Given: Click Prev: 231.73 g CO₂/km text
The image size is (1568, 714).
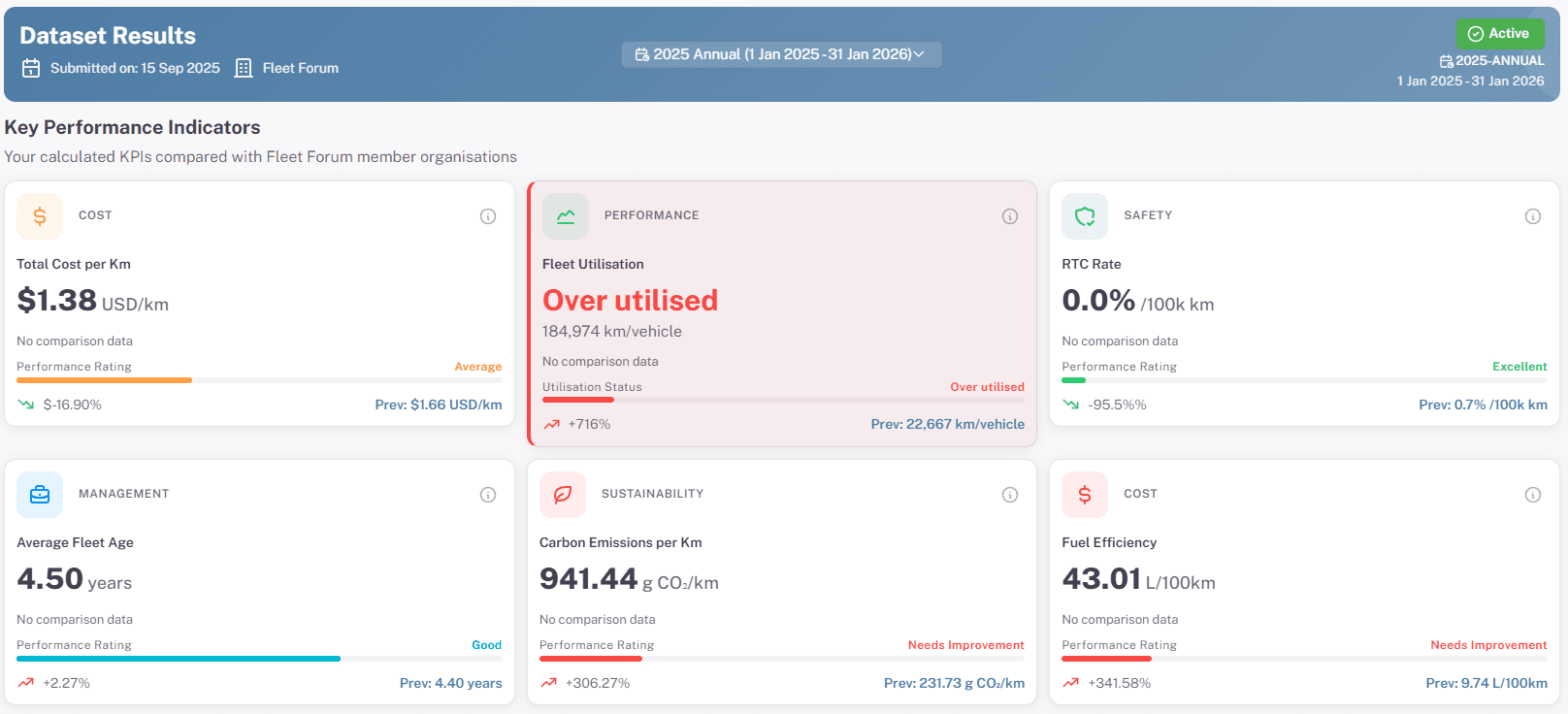Looking at the screenshot, I should point(954,683).
